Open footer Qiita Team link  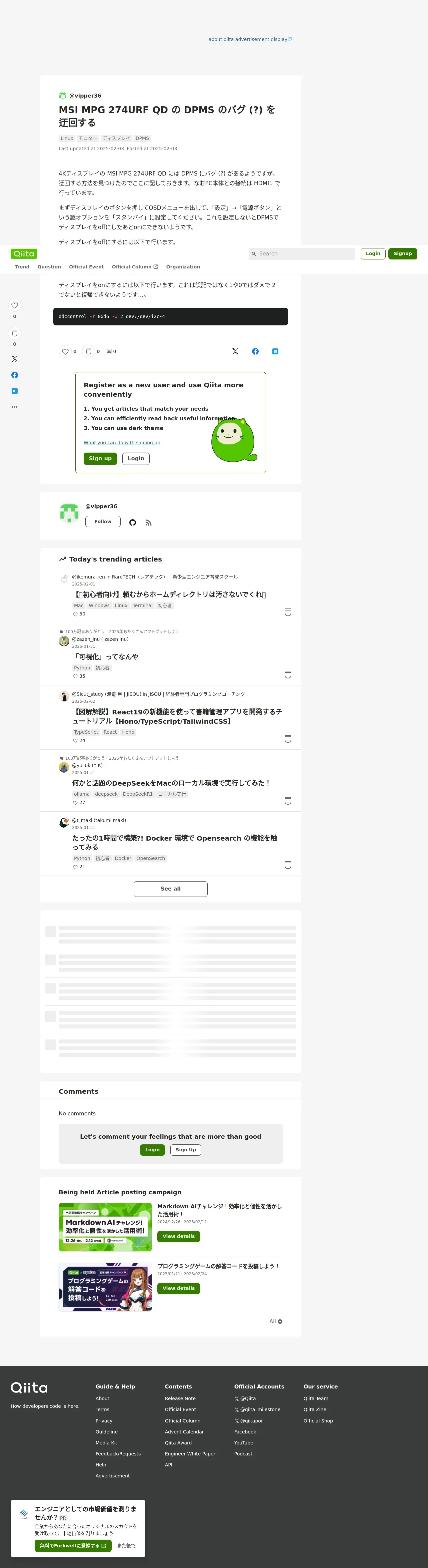[x=316, y=1398]
